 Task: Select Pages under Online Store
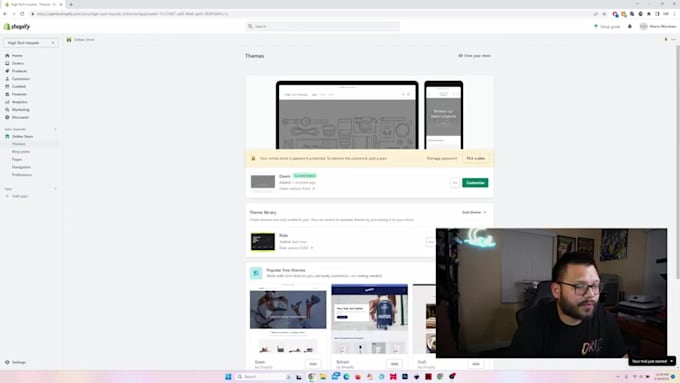[17, 160]
